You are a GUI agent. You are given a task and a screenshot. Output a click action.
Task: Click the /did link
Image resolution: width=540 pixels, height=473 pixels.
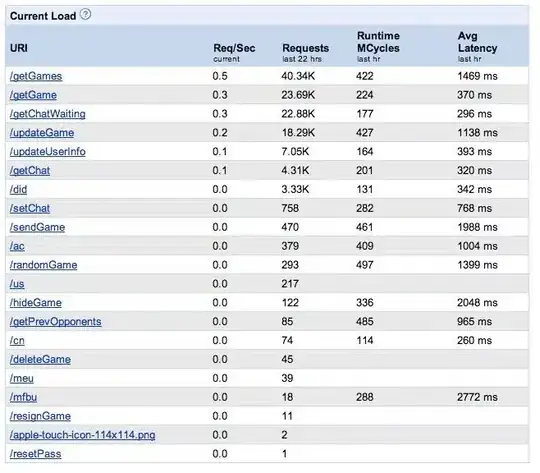18,189
